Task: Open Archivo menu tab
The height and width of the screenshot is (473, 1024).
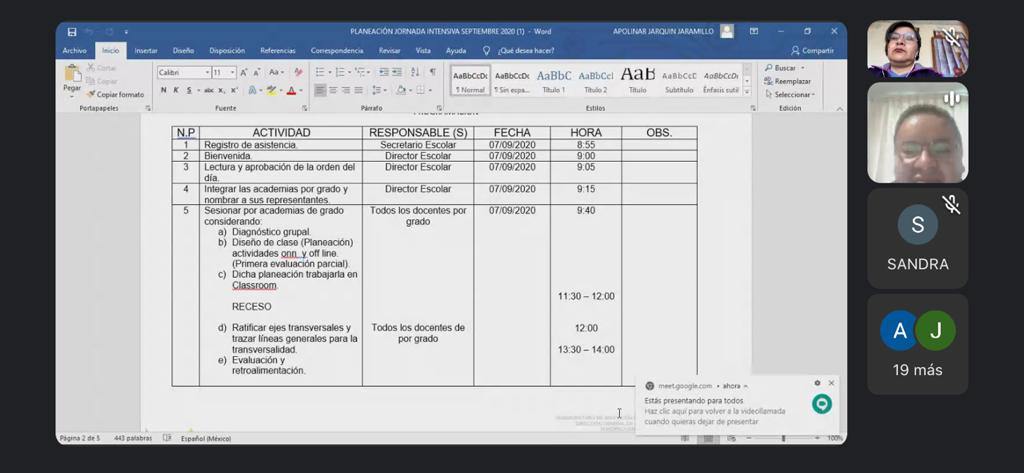Action: tap(74, 50)
